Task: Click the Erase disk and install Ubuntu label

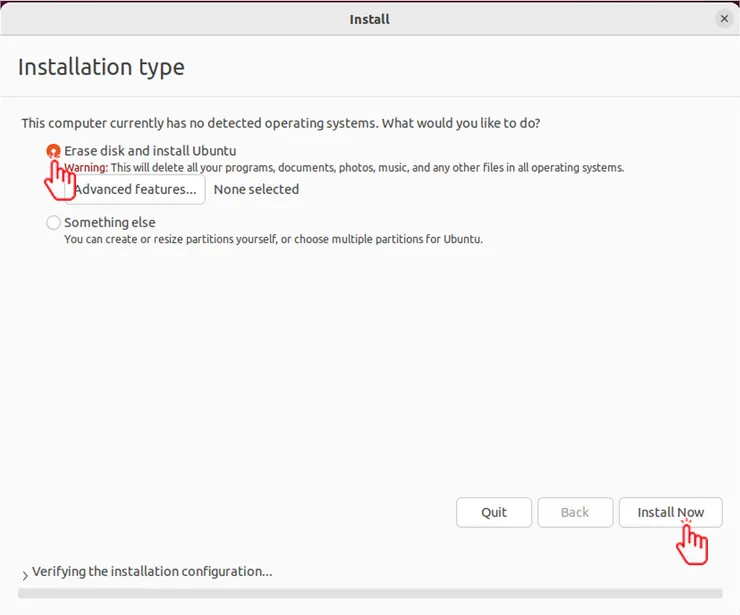Action: (150, 151)
